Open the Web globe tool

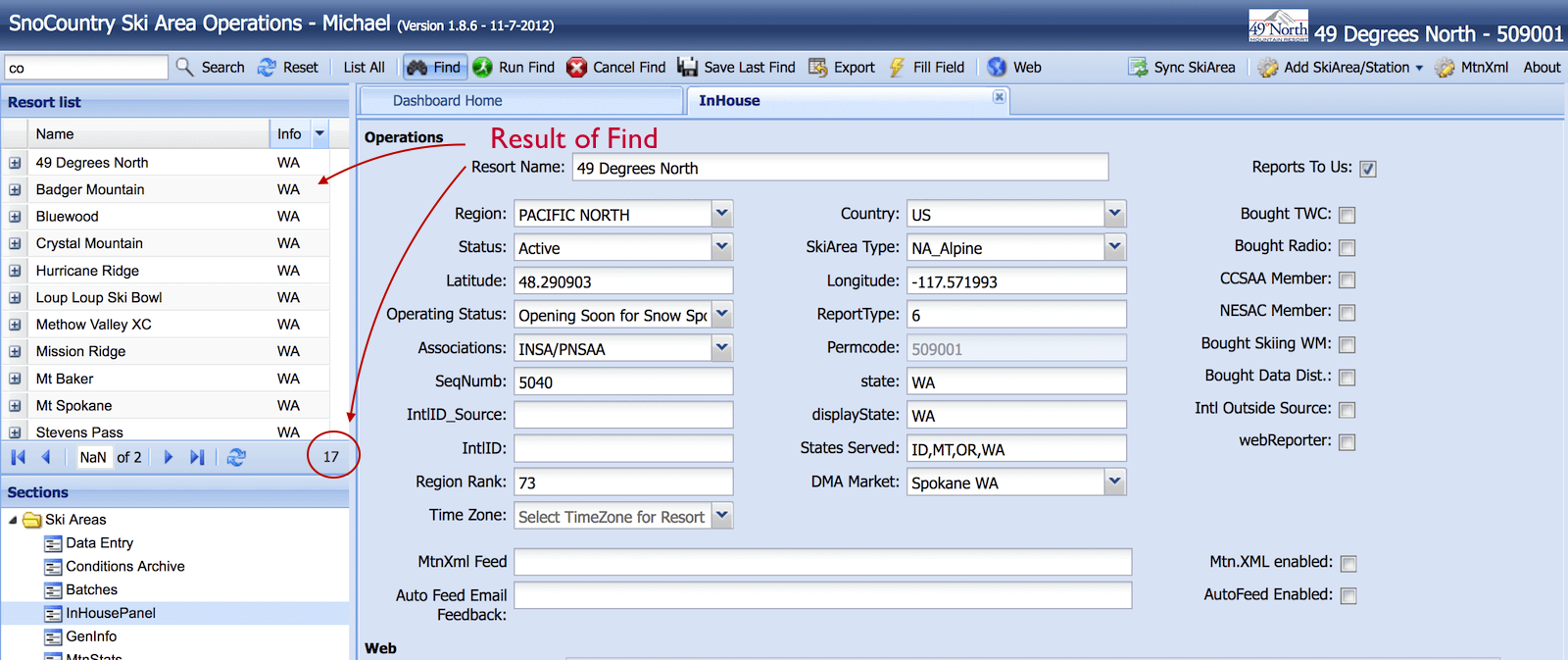click(x=997, y=67)
